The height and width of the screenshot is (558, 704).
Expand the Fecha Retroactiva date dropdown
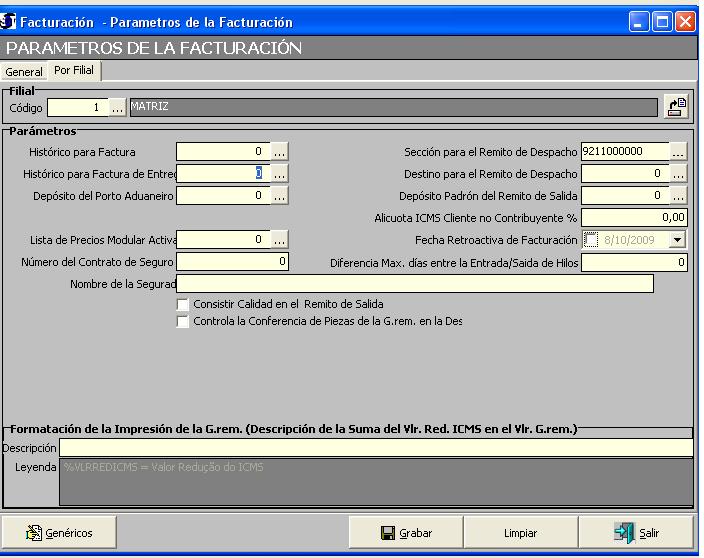(x=677, y=240)
